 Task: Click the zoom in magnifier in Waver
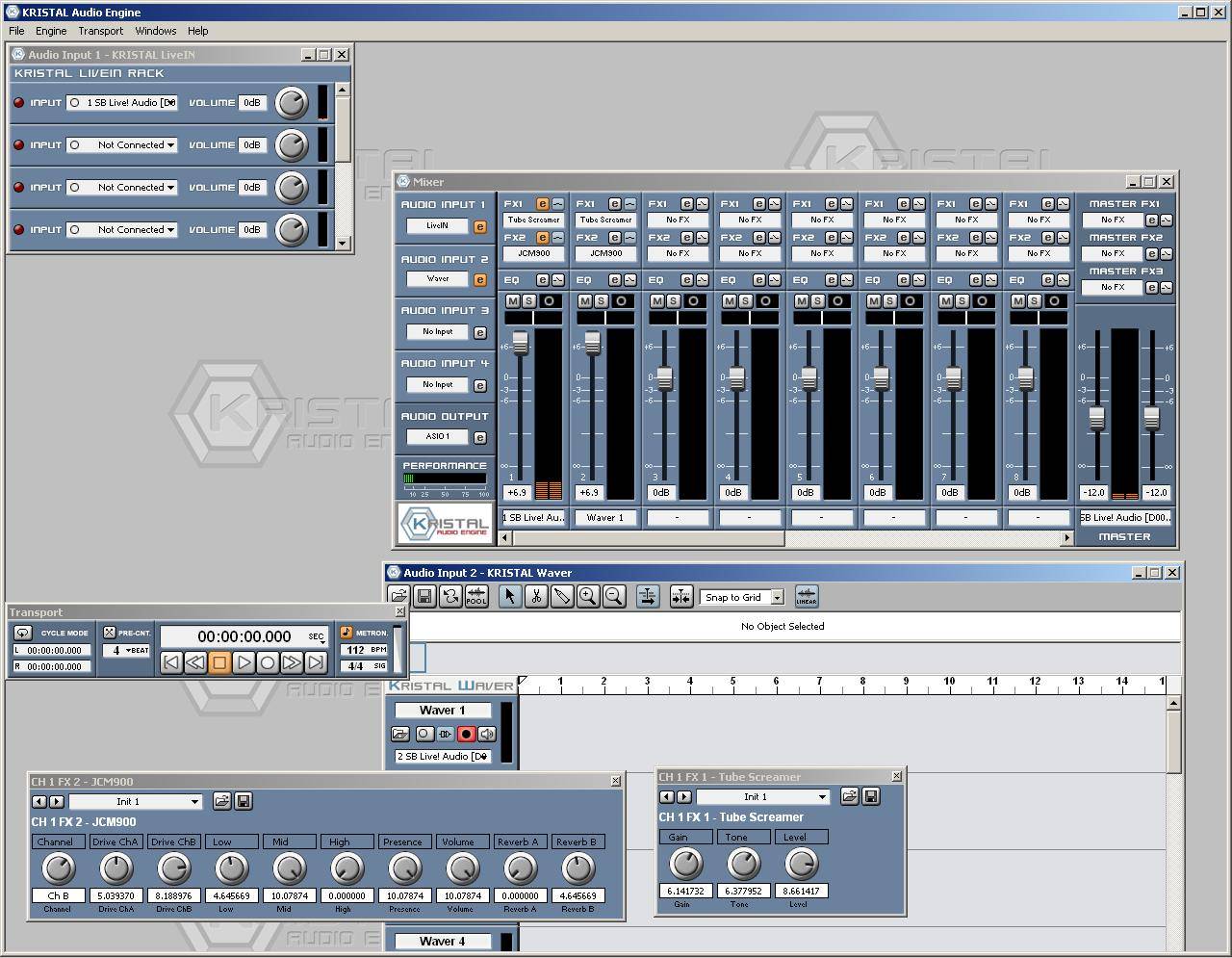[587, 597]
